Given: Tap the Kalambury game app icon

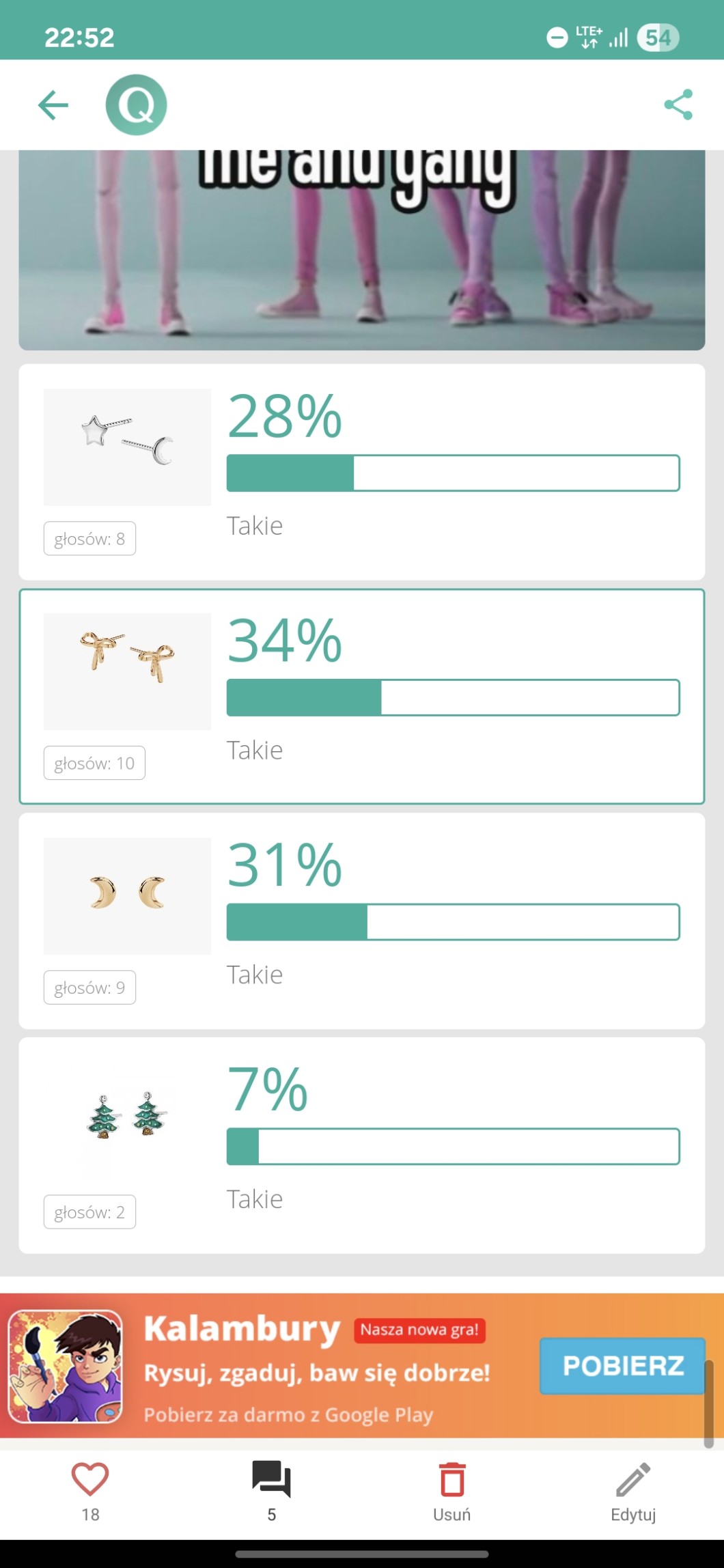Looking at the screenshot, I should (x=66, y=1366).
